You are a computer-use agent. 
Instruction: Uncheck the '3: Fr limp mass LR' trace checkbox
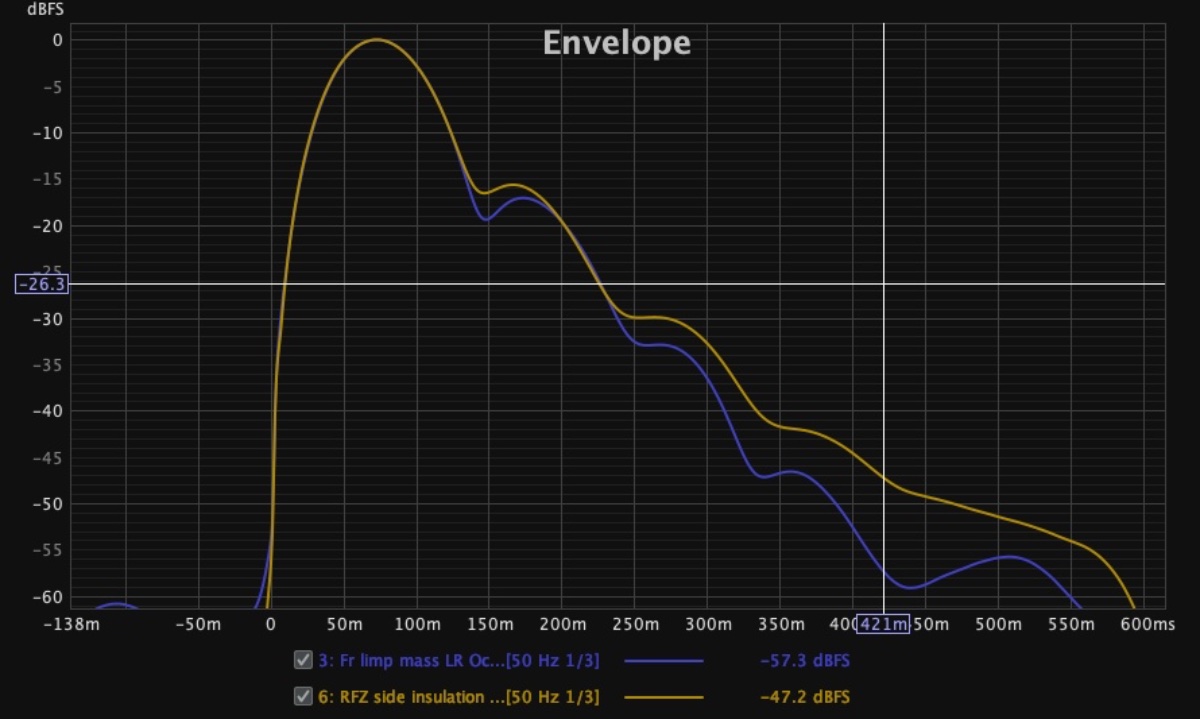click(x=301, y=660)
